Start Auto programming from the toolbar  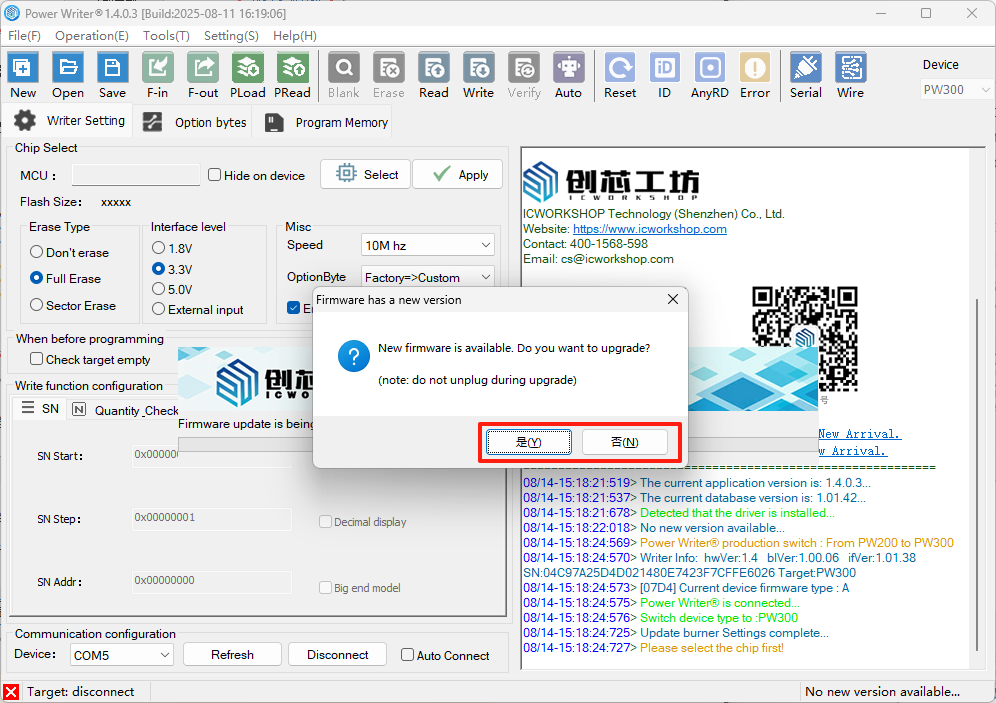coord(569,75)
